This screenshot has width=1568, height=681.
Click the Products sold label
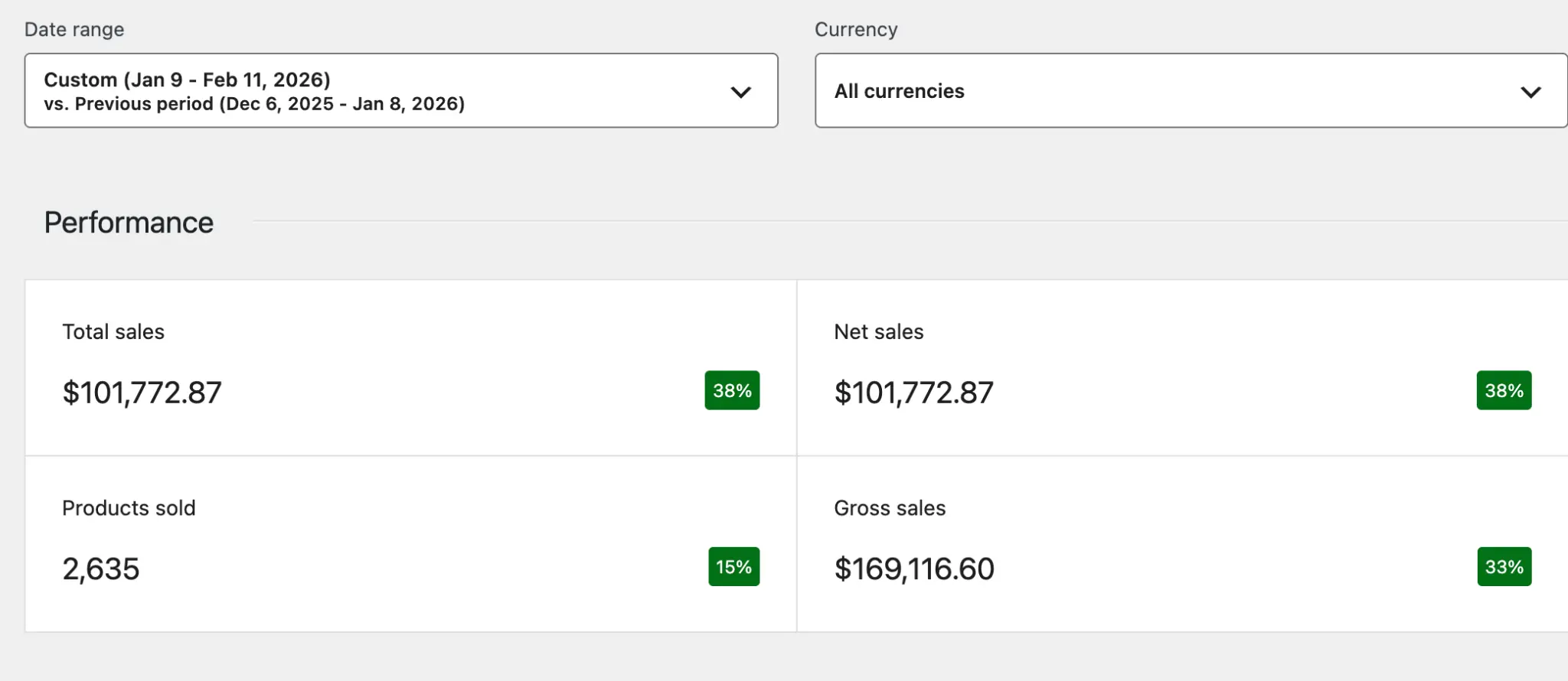click(x=129, y=507)
